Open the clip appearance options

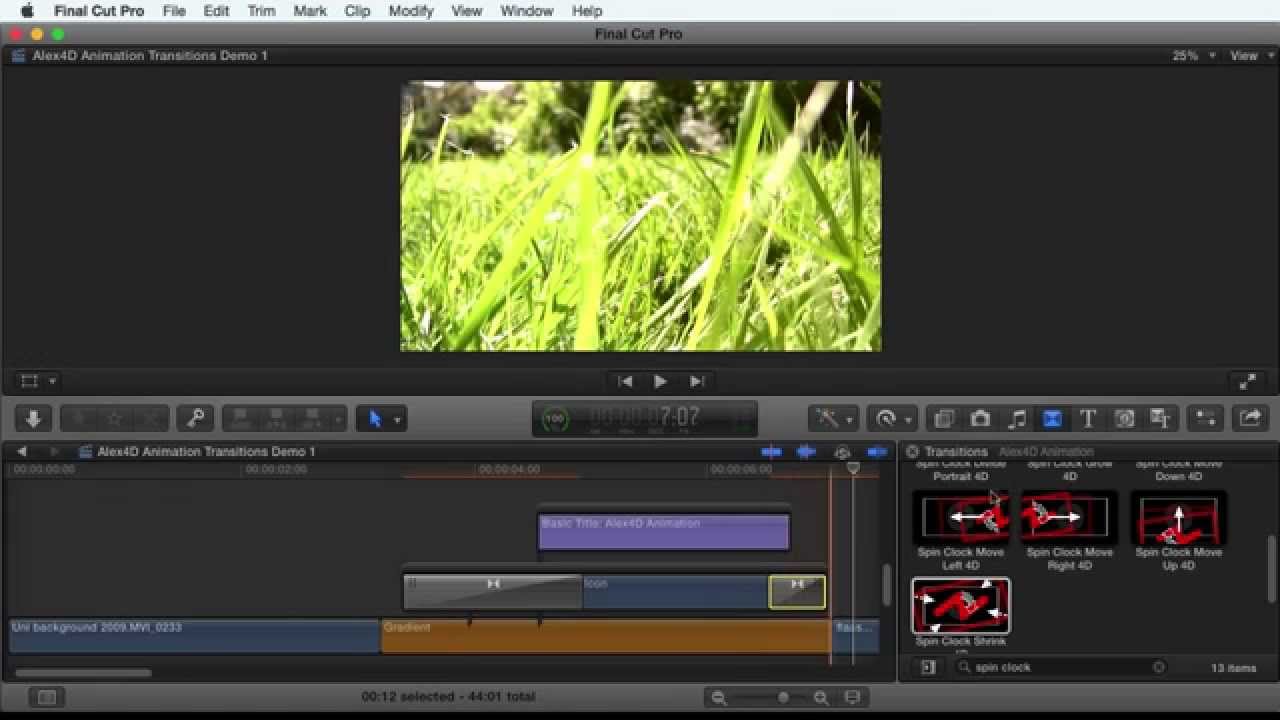click(x=852, y=698)
